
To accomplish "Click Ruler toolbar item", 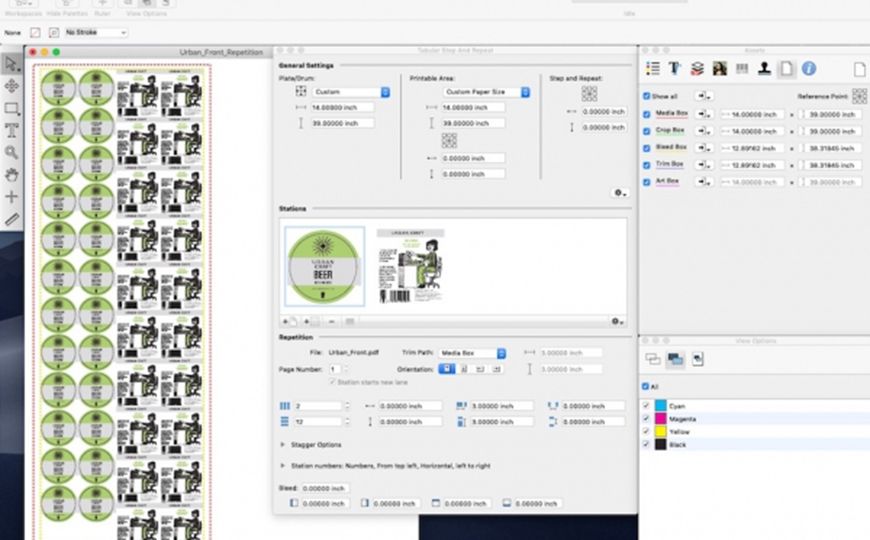I will tap(102, 8).
